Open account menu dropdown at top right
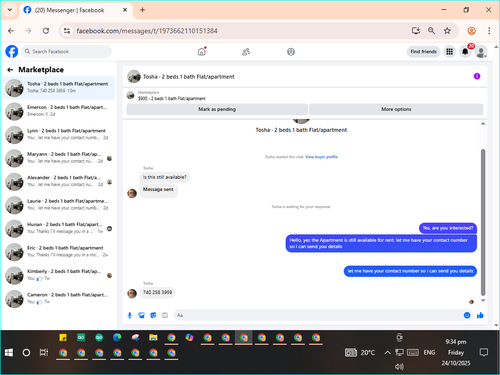The image size is (500, 375). tap(481, 52)
